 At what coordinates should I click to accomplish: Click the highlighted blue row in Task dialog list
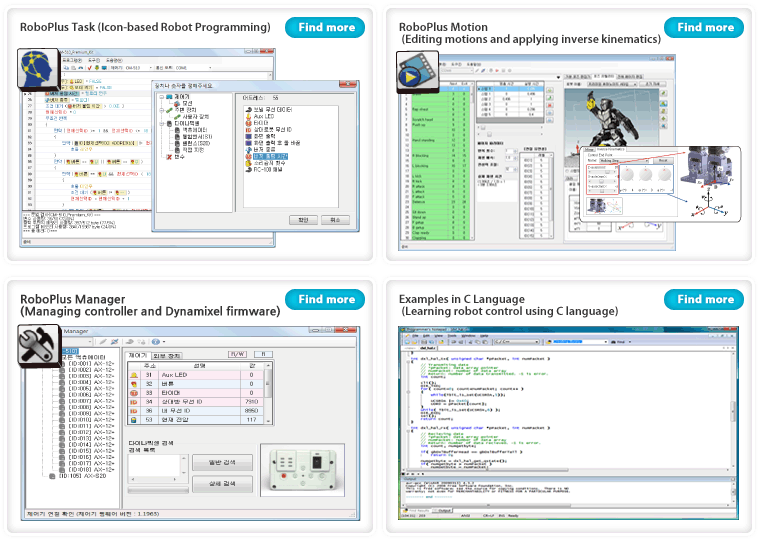[270, 157]
